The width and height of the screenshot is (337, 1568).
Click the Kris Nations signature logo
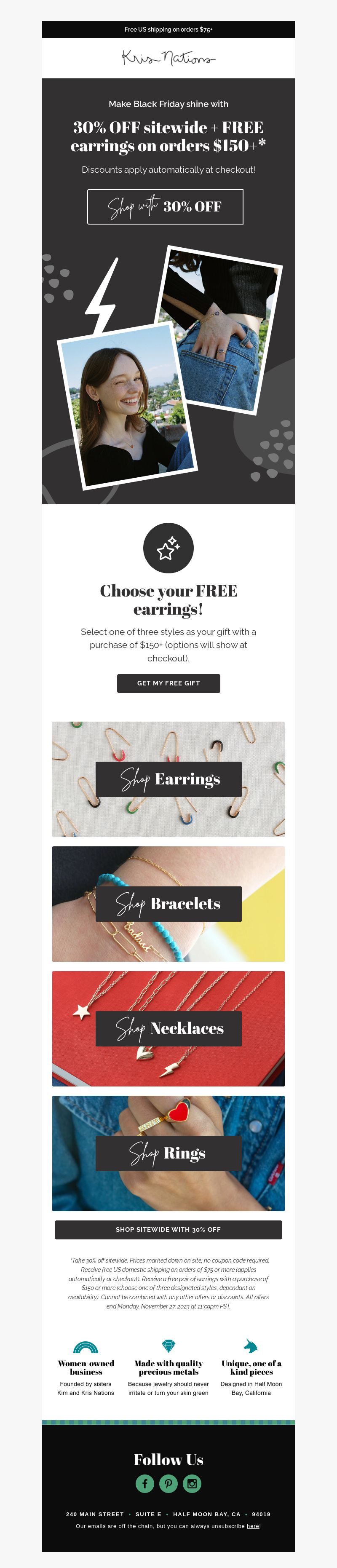coord(168,58)
